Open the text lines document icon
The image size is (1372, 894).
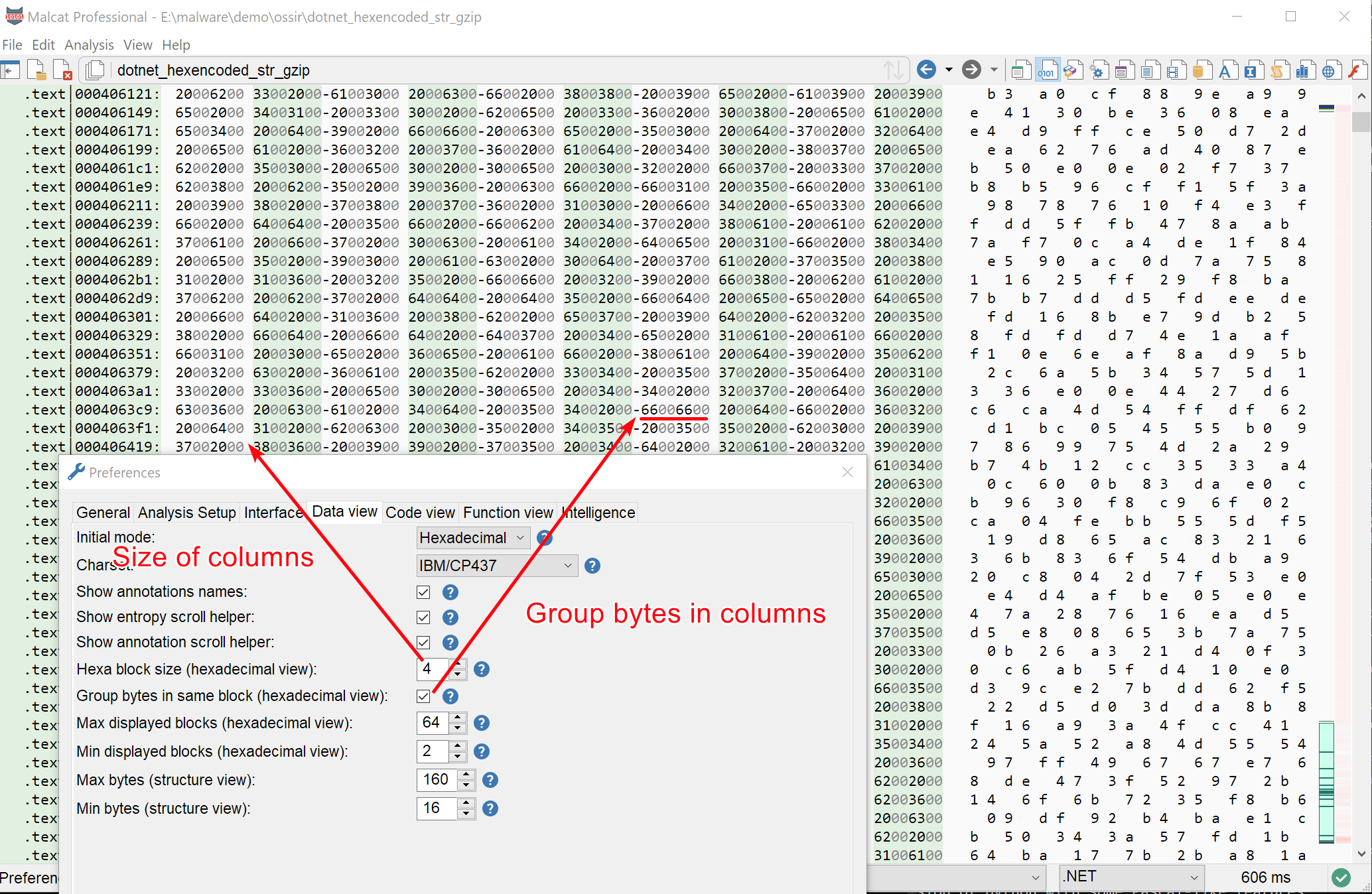tap(1150, 70)
